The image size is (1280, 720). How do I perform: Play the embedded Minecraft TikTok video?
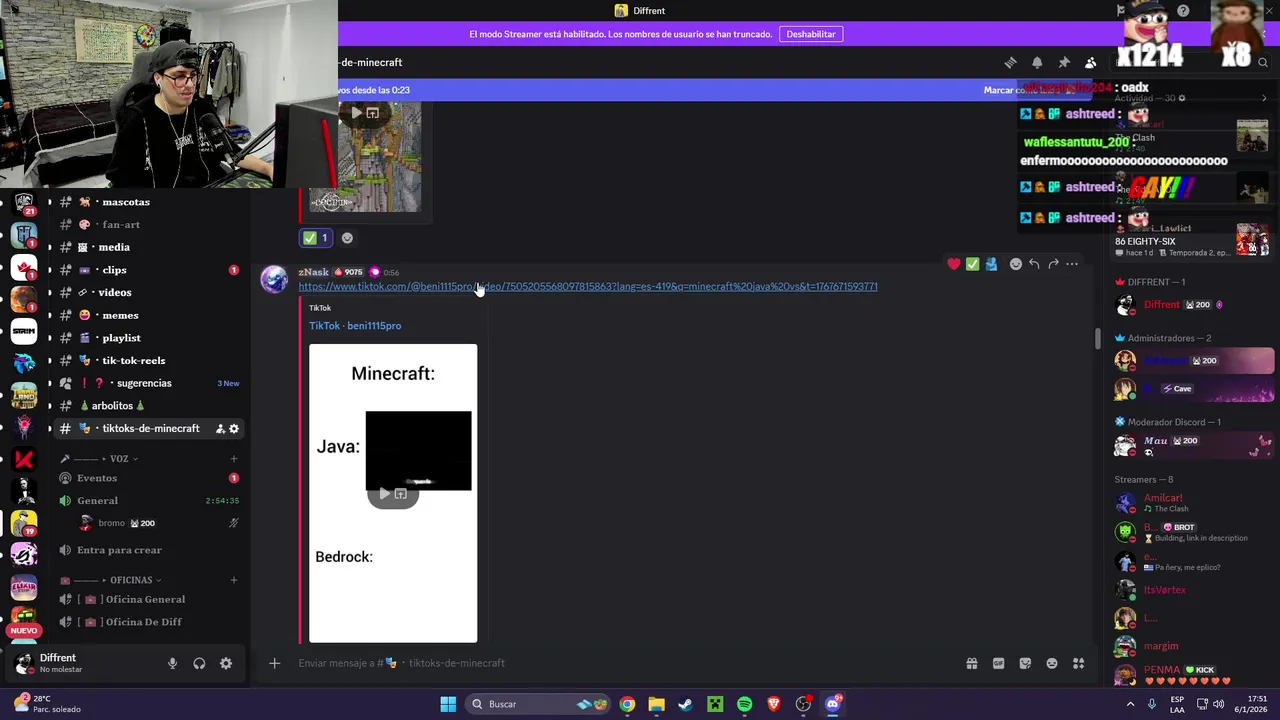point(384,494)
